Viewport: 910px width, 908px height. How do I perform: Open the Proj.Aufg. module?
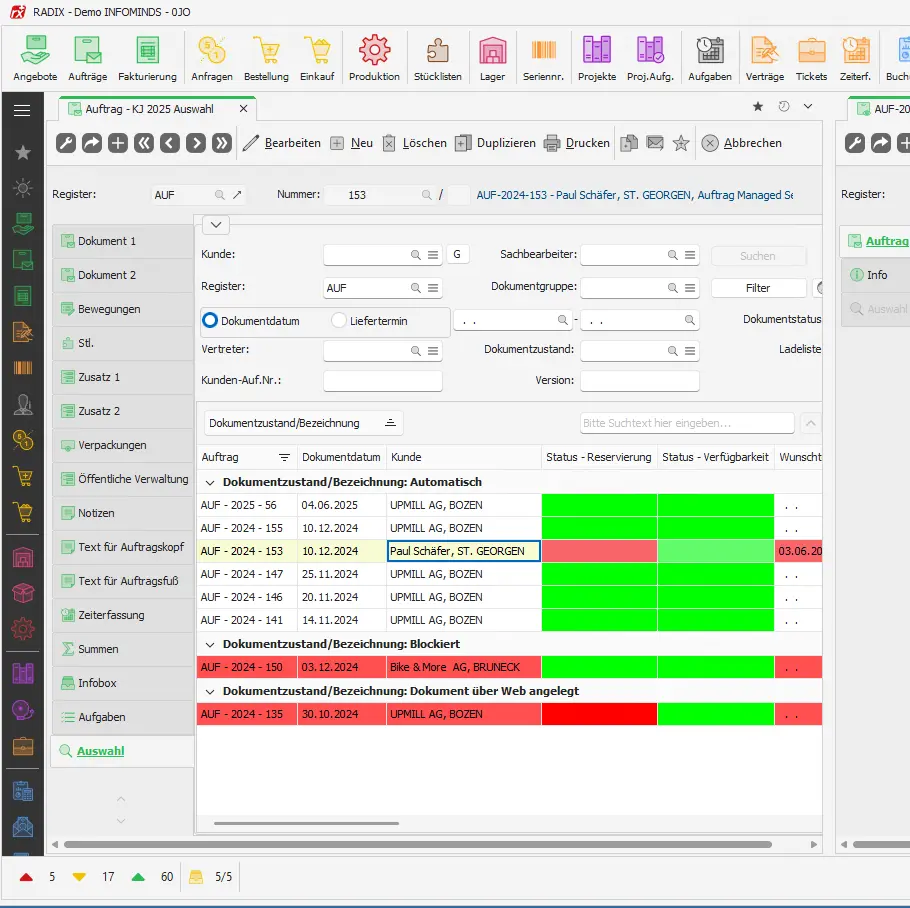650,58
